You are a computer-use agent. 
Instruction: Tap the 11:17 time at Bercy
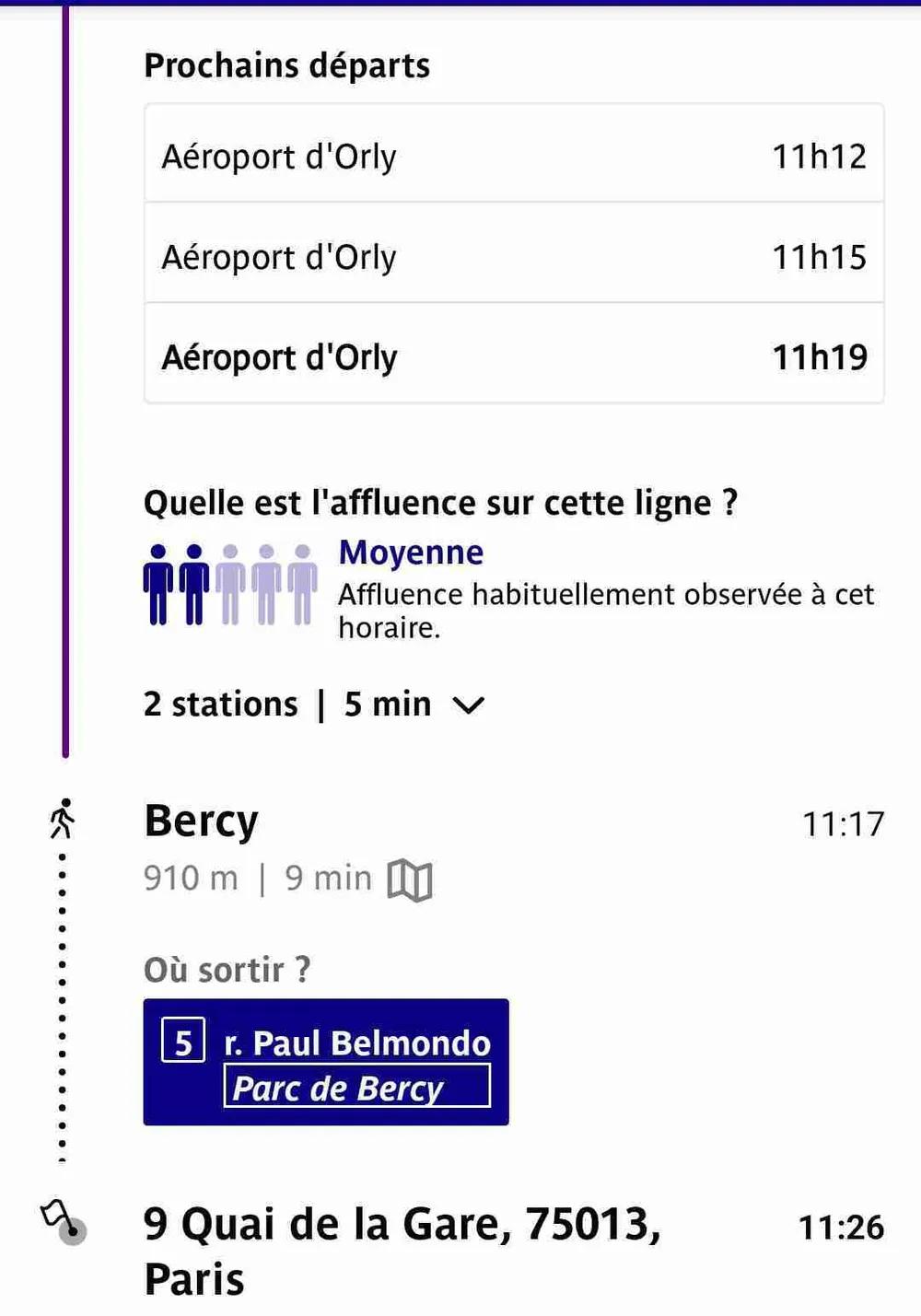(843, 824)
